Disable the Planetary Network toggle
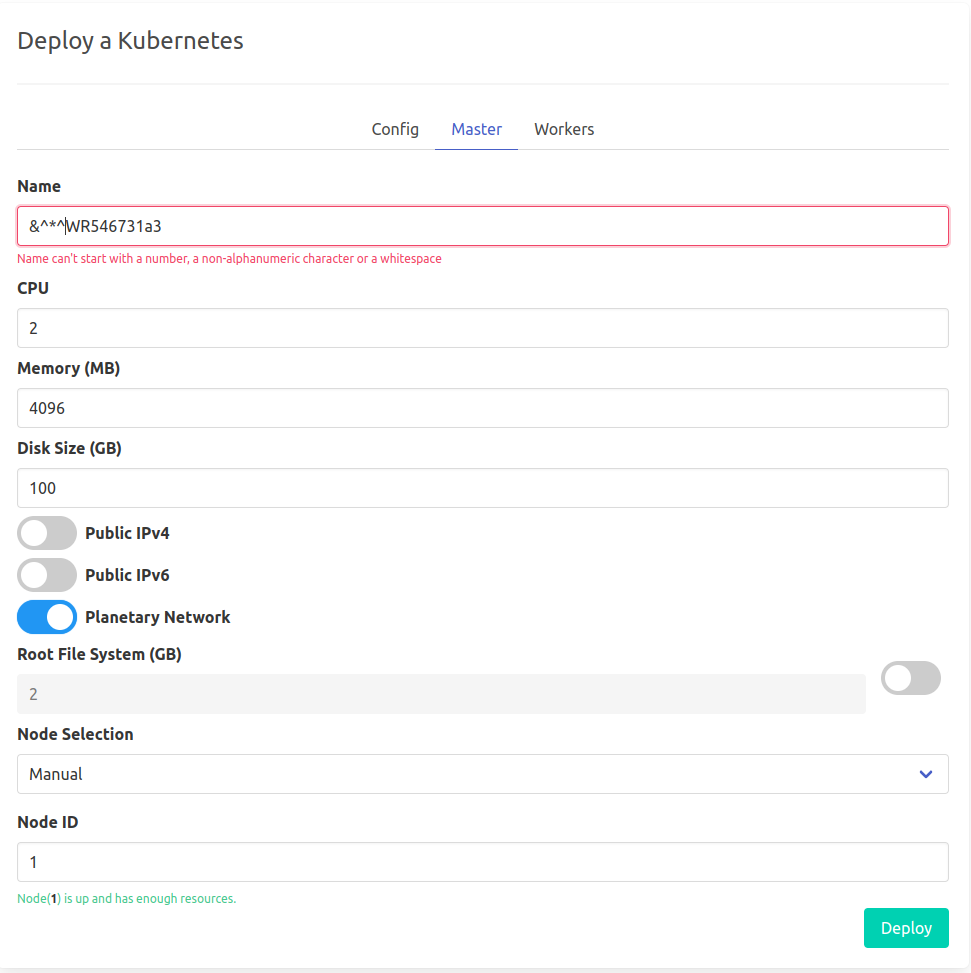The width and height of the screenshot is (971, 973). tap(46, 617)
